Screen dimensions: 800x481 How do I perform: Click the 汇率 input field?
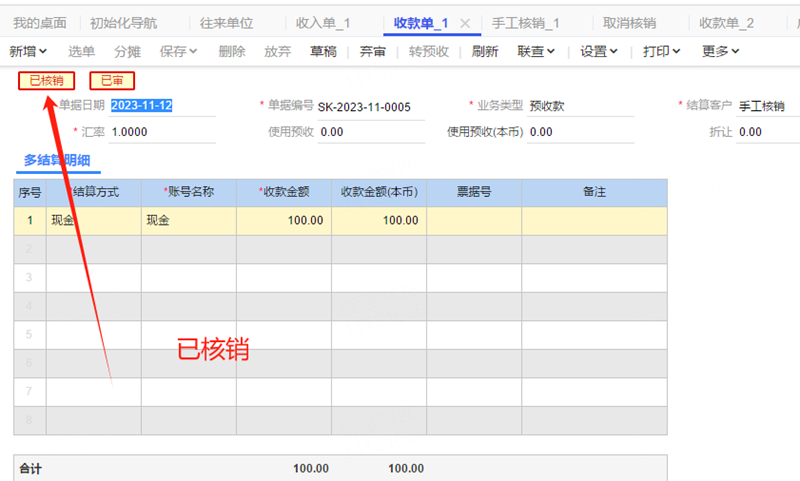160,132
